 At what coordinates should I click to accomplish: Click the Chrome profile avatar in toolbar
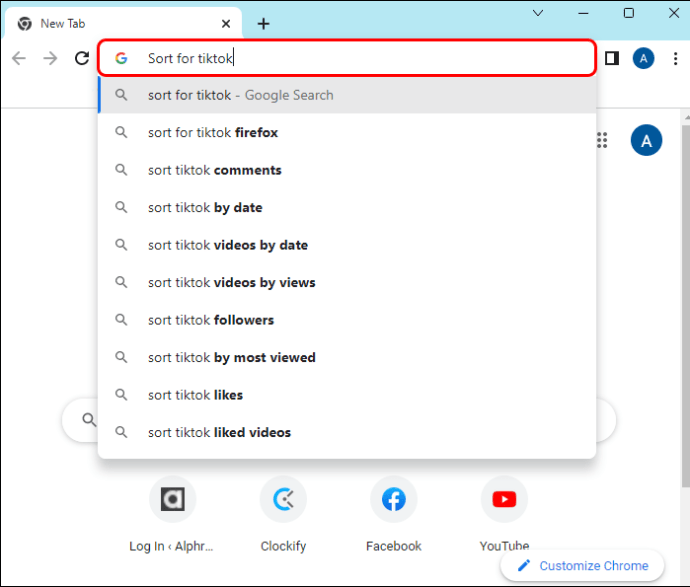tap(644, 59)
